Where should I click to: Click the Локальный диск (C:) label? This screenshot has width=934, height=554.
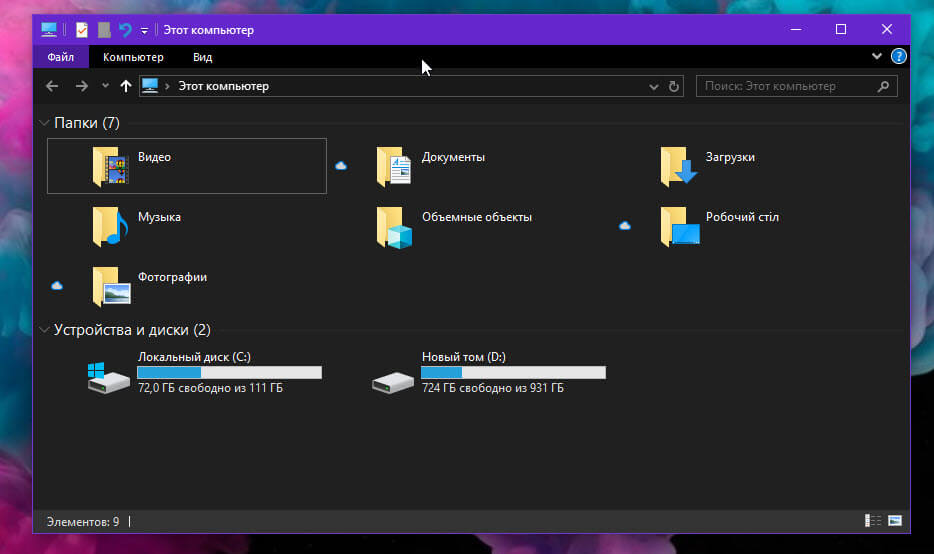(194, 357)
